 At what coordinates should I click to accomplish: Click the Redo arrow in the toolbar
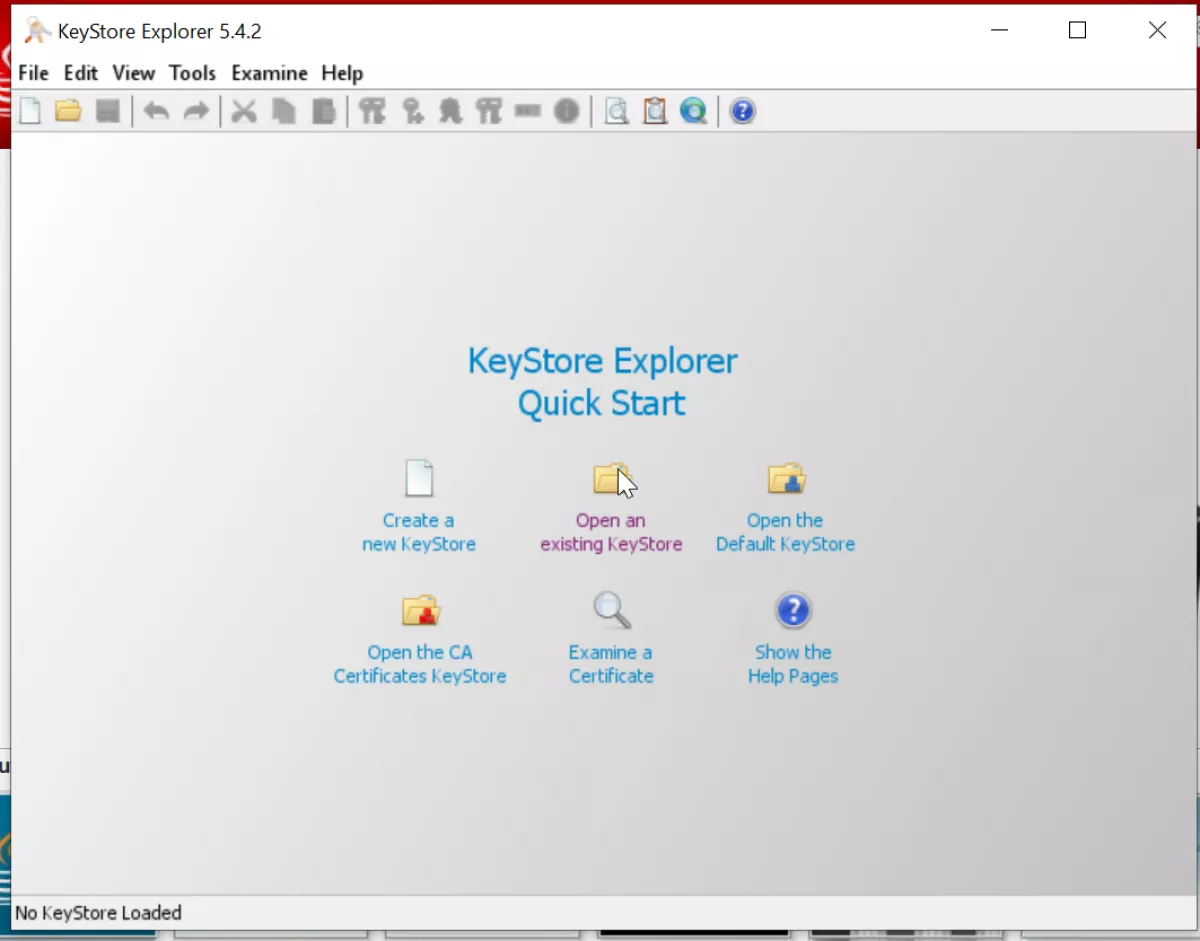(196, 111)
